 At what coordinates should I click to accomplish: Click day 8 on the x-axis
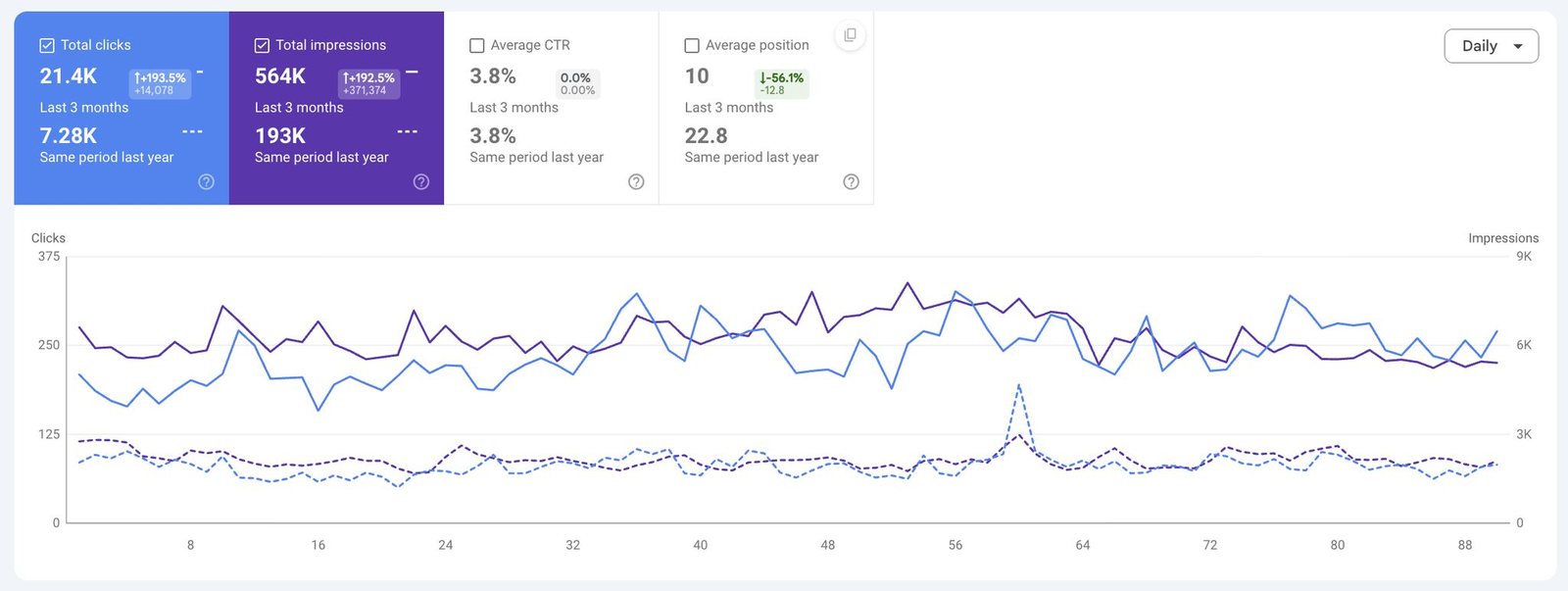[x=191, y=545]
